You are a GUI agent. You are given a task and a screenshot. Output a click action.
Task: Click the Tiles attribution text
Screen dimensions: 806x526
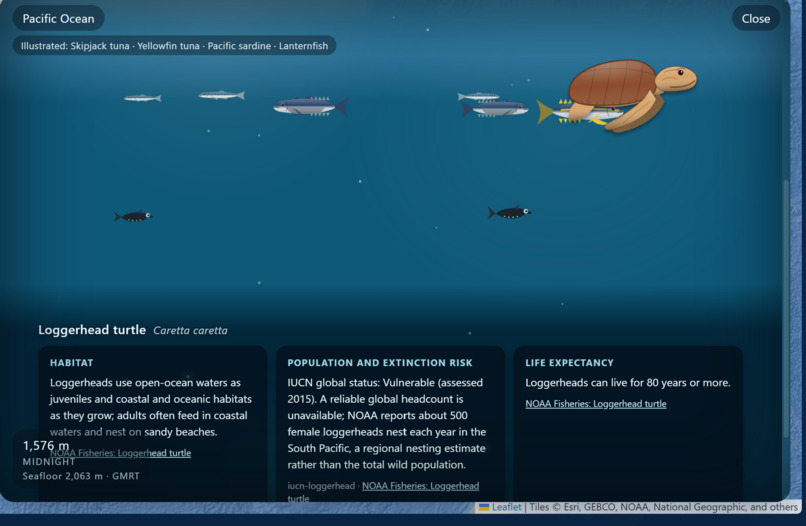click(664, 507)
